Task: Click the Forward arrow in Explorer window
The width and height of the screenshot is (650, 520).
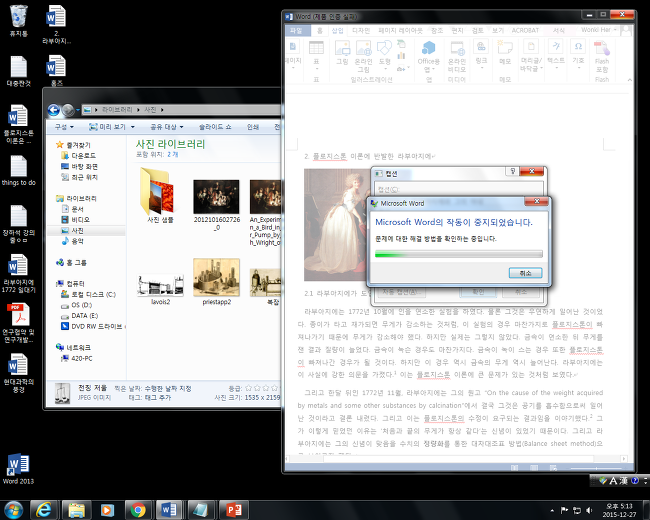Action: 68,110
